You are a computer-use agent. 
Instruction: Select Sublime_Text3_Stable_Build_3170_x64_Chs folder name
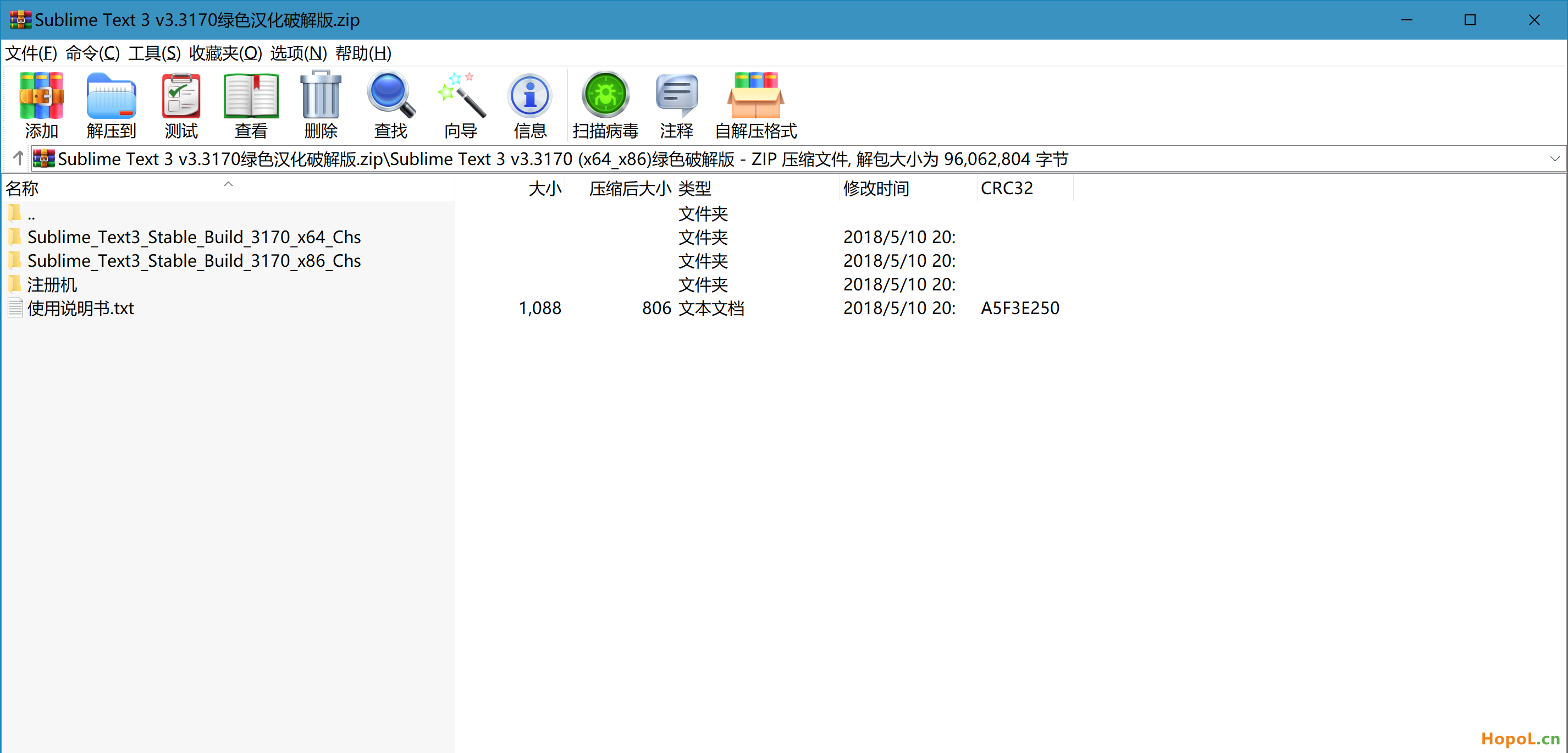pos(194,237)
